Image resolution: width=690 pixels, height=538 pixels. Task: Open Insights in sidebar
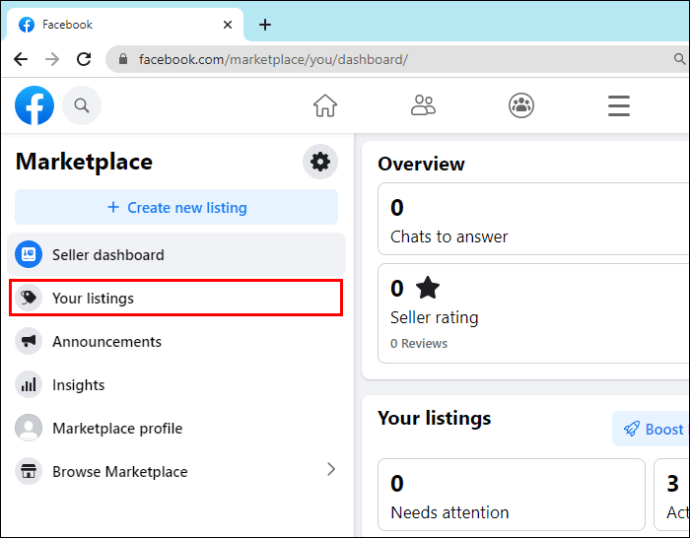176,385
